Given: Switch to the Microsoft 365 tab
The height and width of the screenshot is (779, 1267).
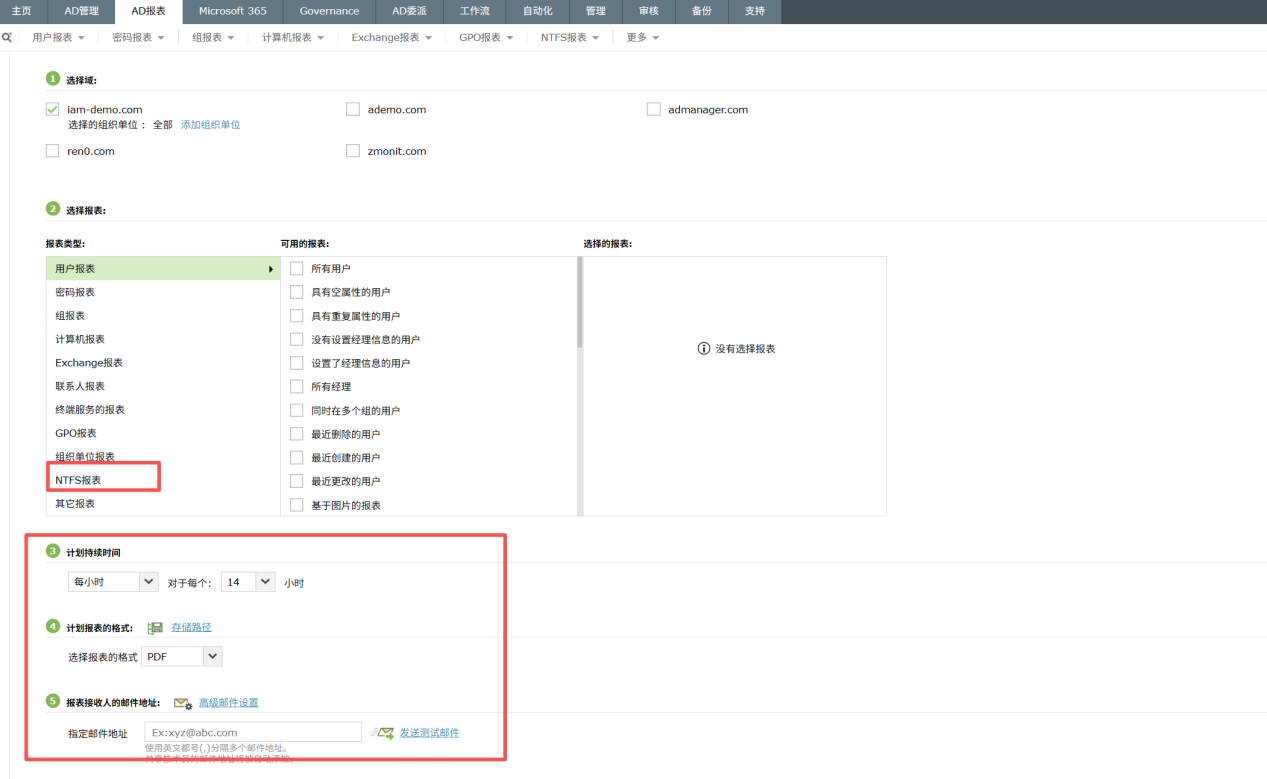Looking at the screenshot, I should tap(233, 11).
